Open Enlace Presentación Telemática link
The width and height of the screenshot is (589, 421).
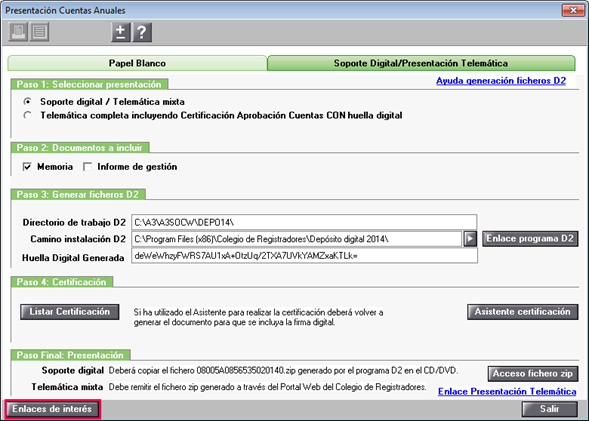pyautogui.click(x=507, y=391)
